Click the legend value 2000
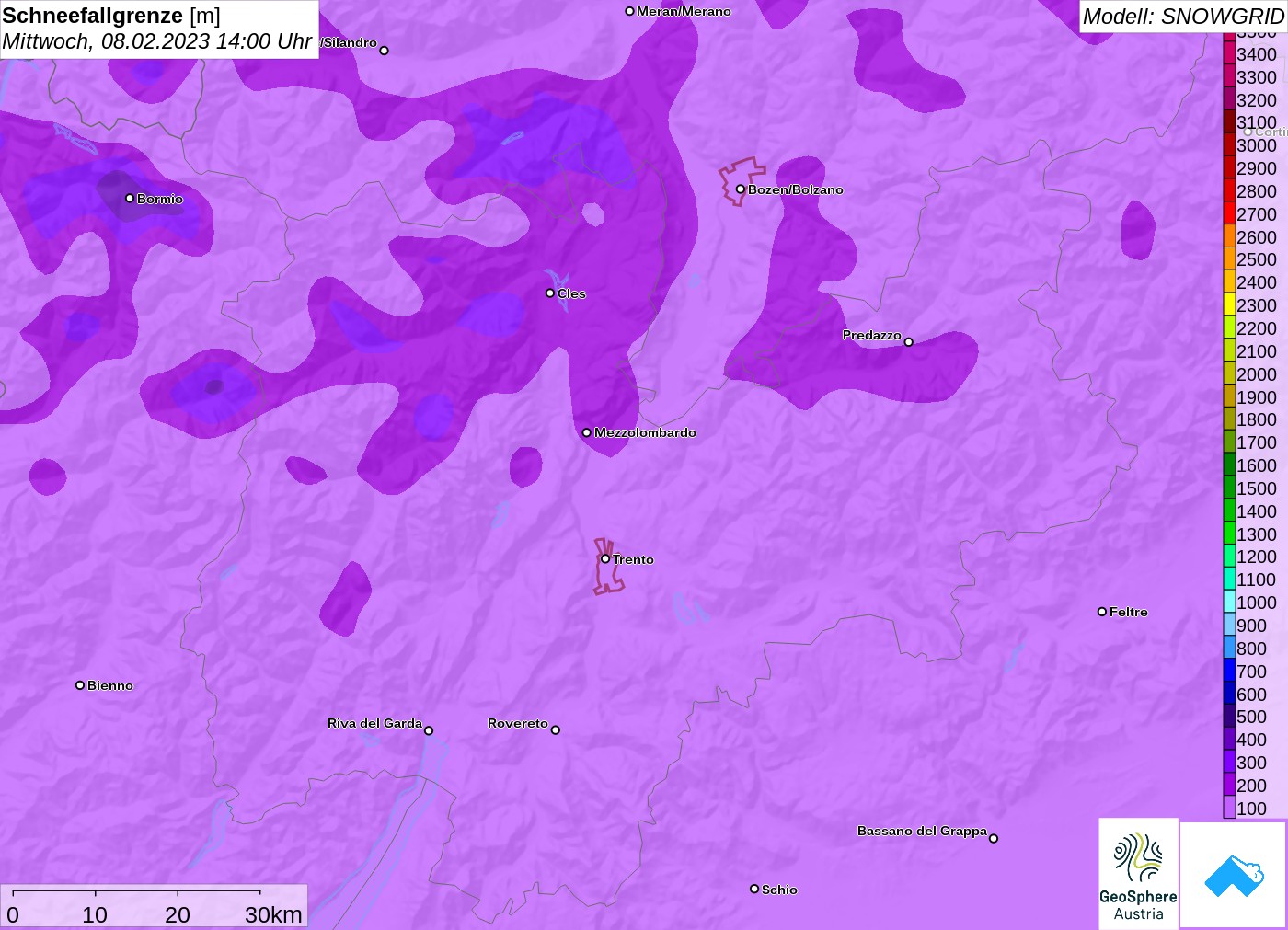Viewport: 1288px width, 930px height. pos(1257,373)
